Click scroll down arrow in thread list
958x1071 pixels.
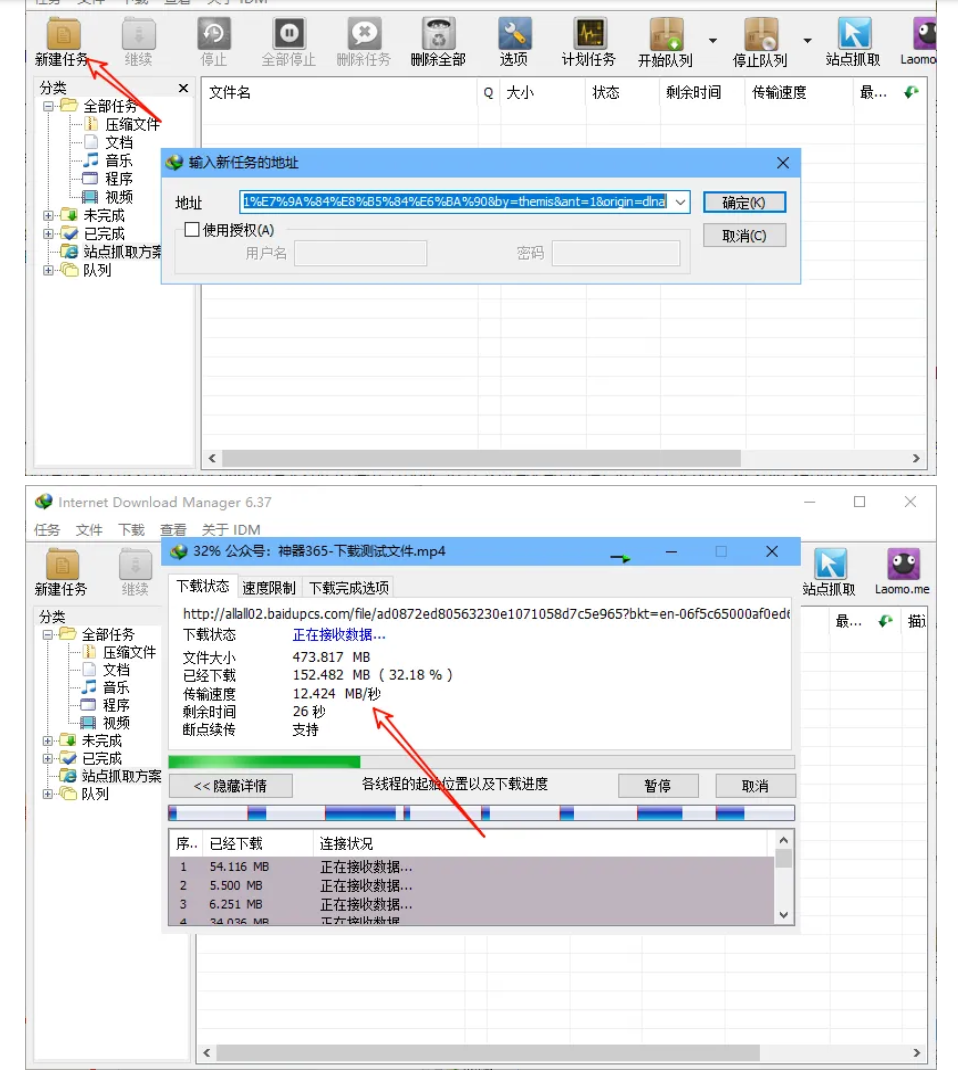(784, 915)
